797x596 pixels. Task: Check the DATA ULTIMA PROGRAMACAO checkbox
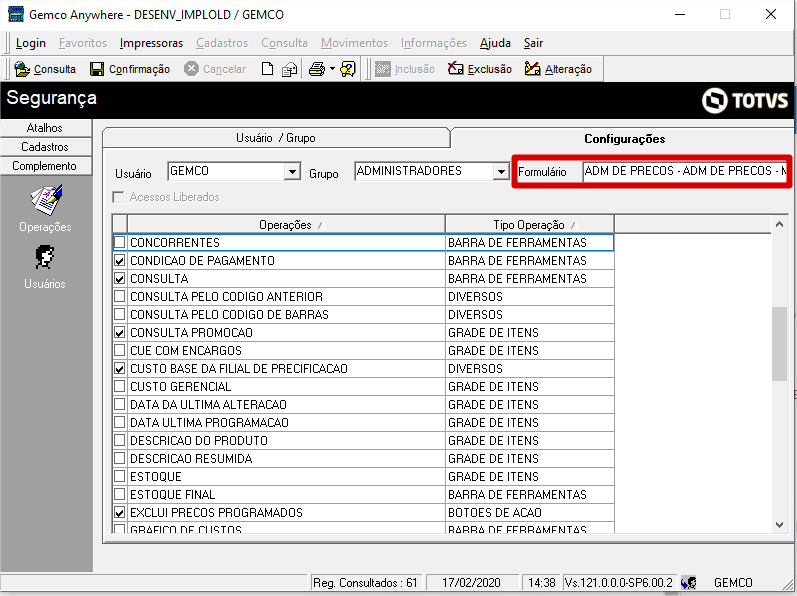pyautogui.click(x=119, y=422)
